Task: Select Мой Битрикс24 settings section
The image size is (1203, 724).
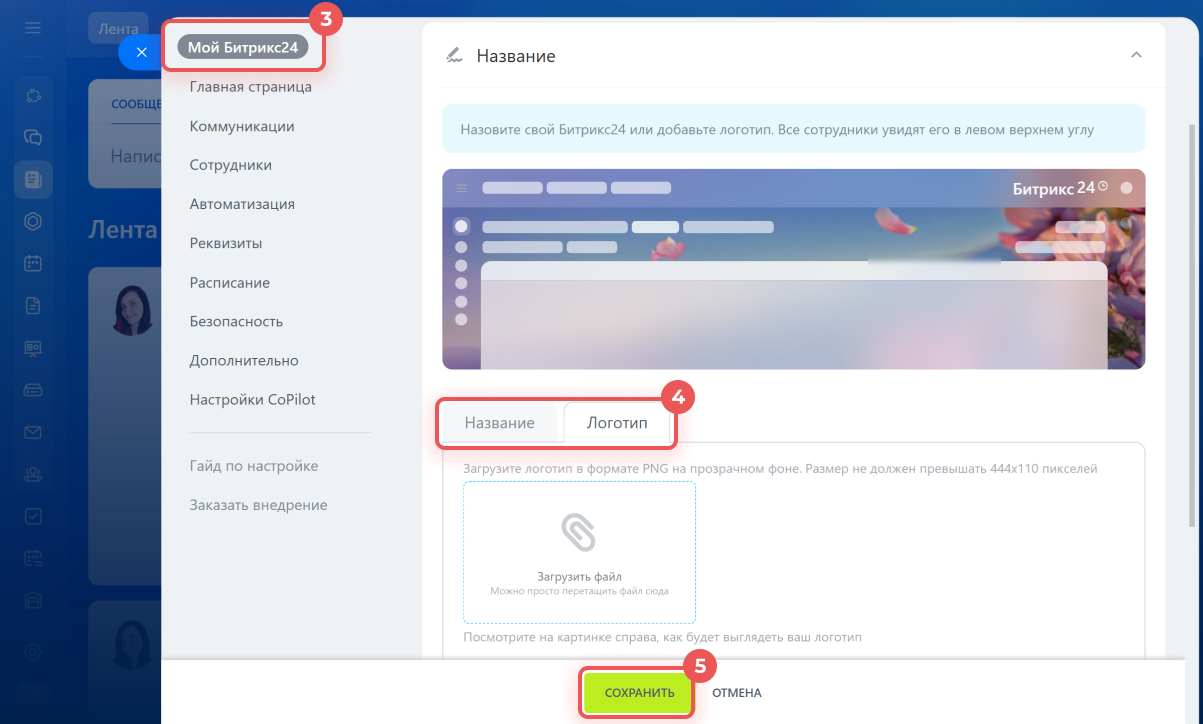Action: pos(243,46)
